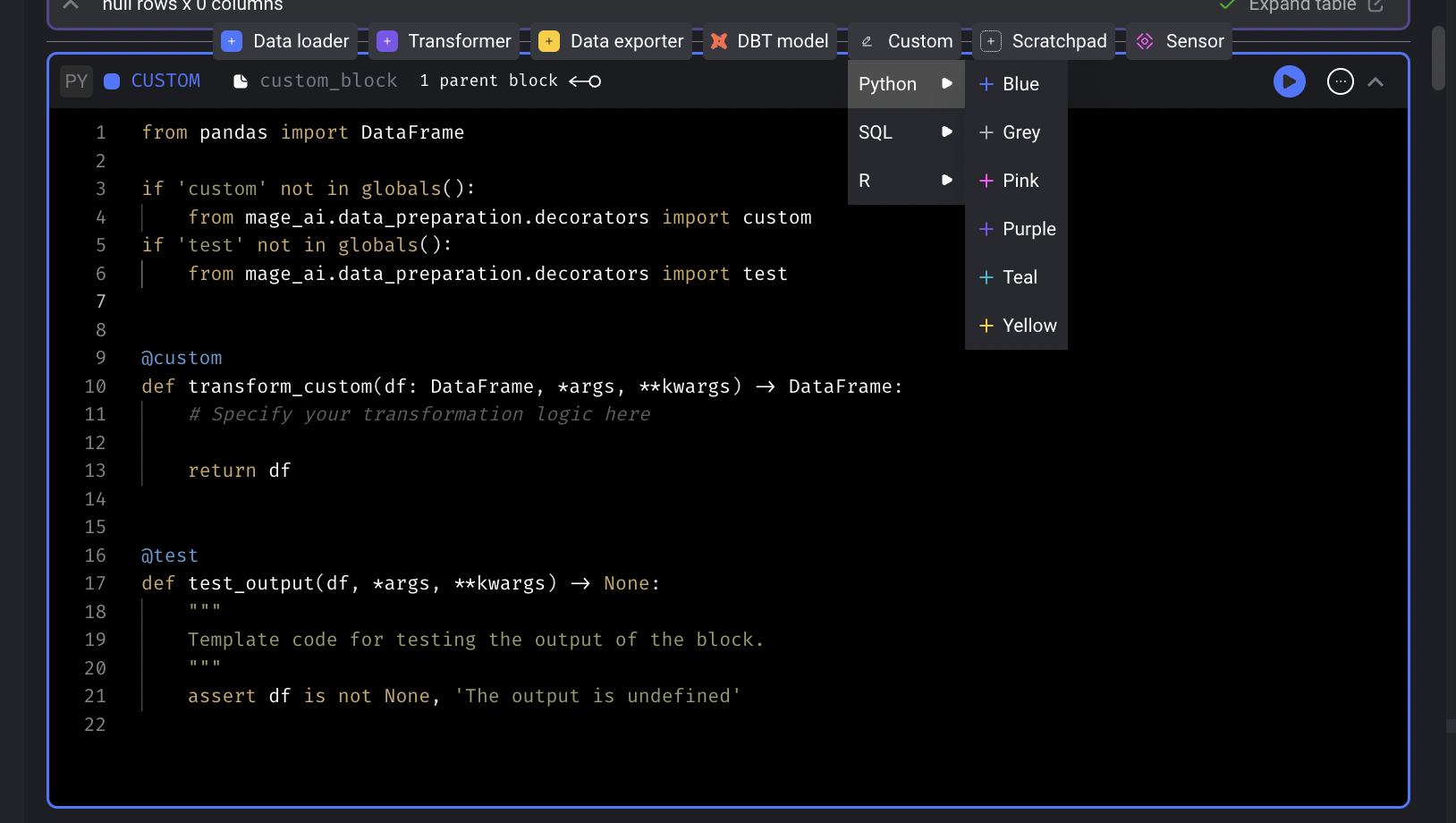The width and height of the screenshot is (1456, 823).
Task: Click the Data loader plus icon
Action: [x=232, y=41]
